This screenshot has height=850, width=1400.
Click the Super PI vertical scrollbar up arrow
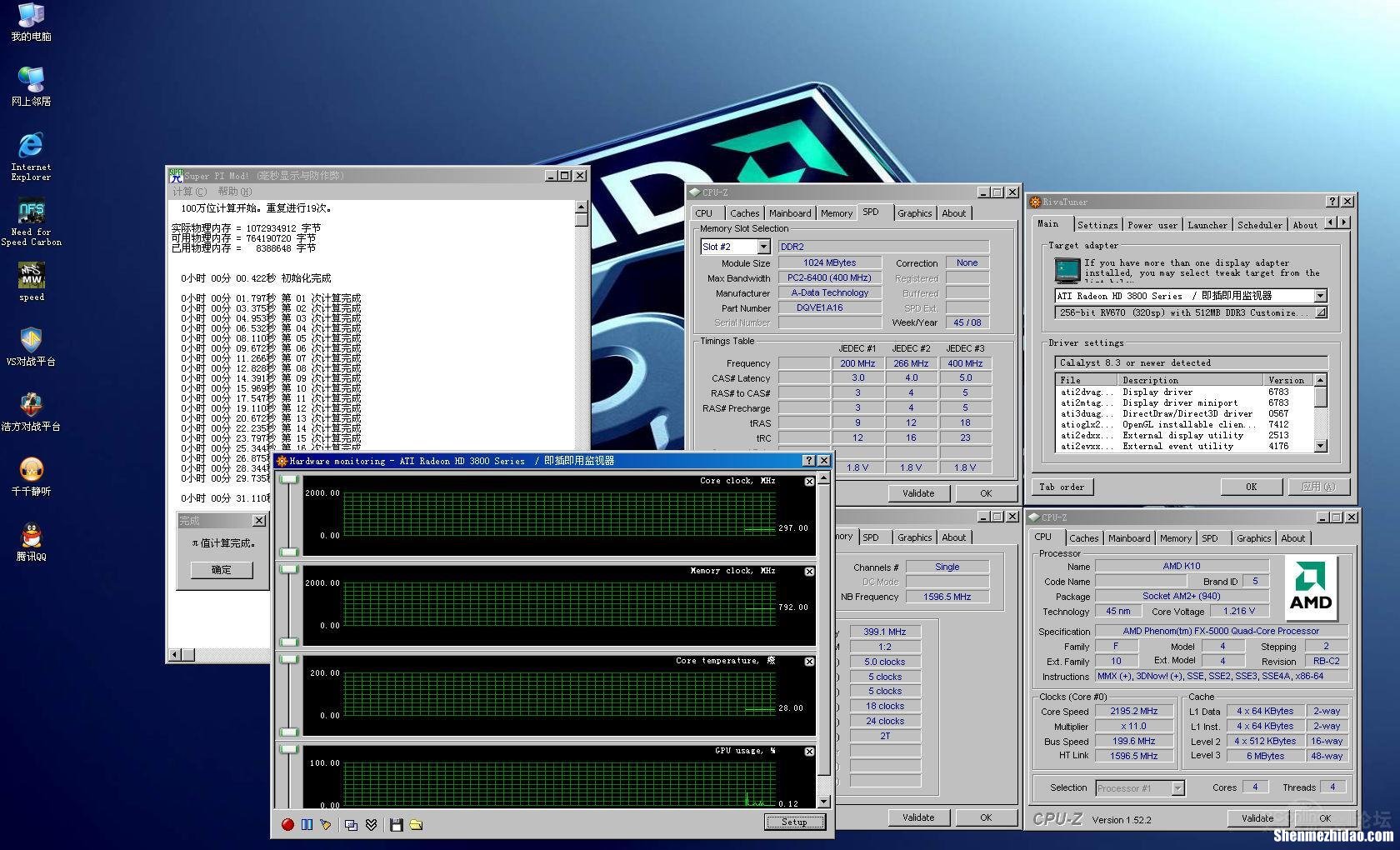[x=582, y=207]
